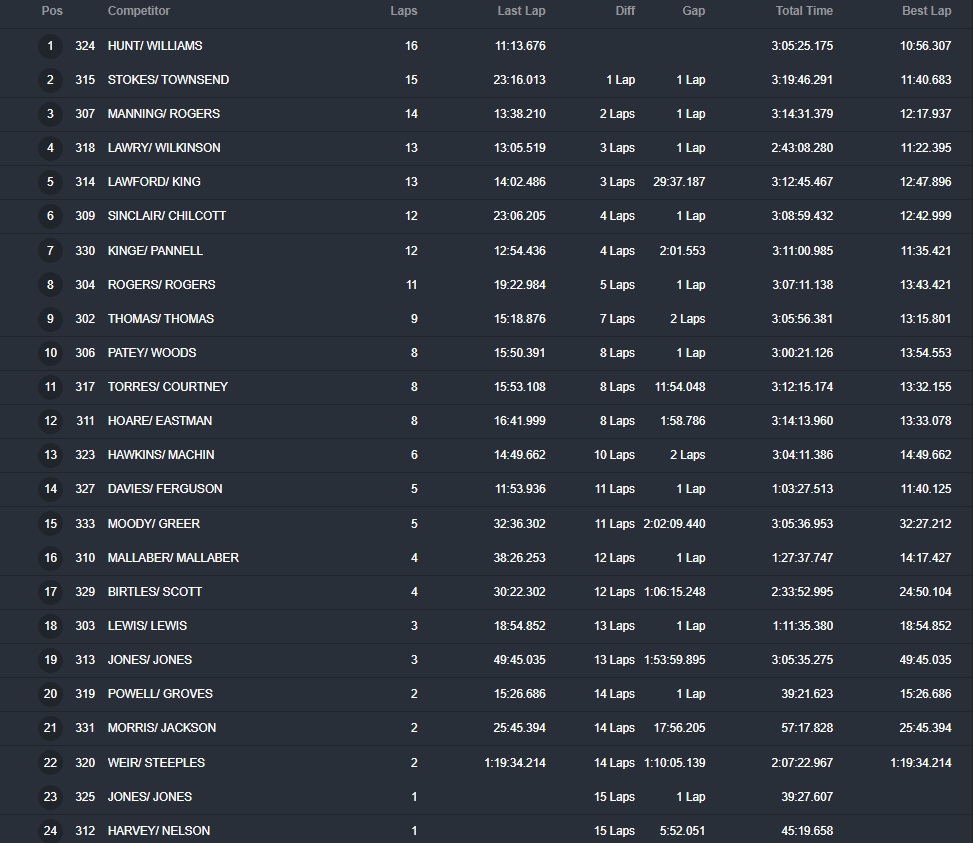The height and width of the screenshot is (843, 973).
Task: Select the position 20 badge icon
Action: pyautogui.click(x=51, y=694)
